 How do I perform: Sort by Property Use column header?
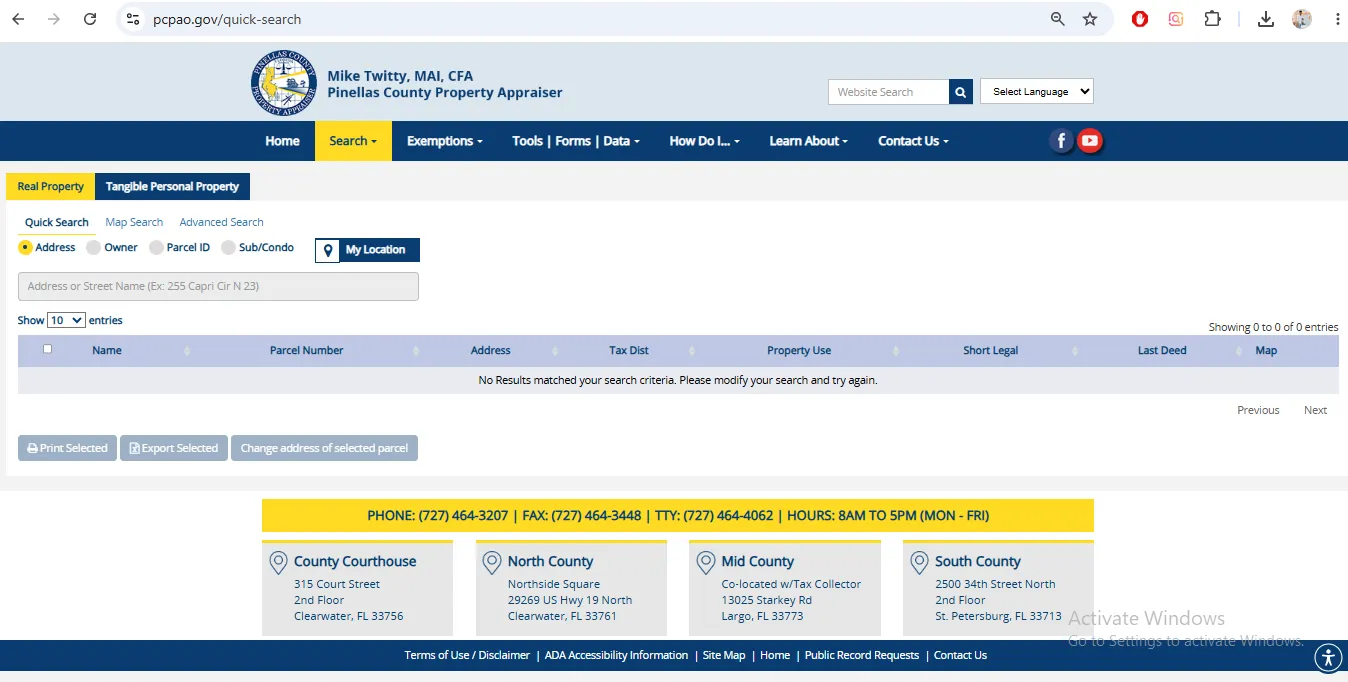point(799,351)
